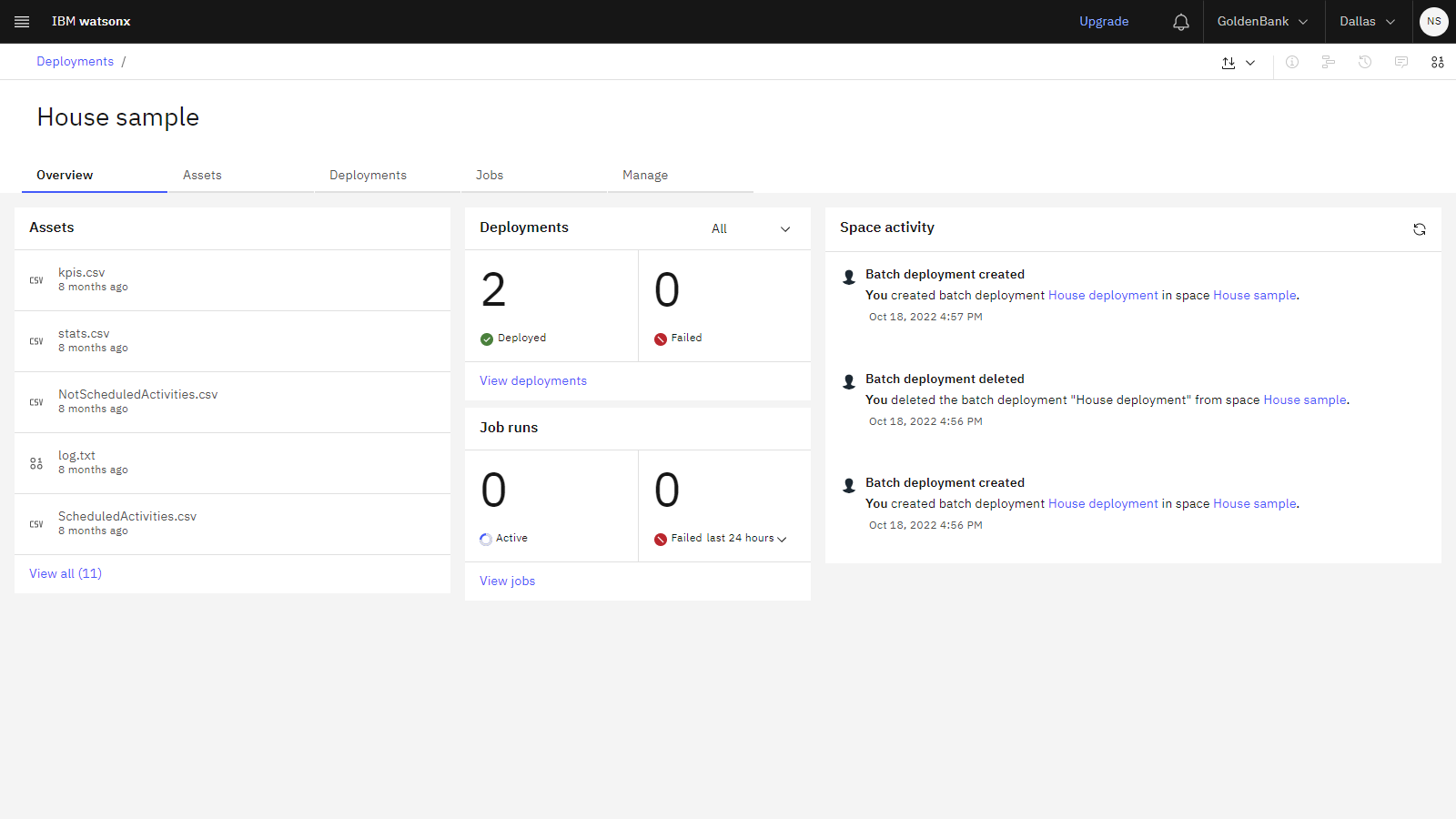
Task: Switch to the Overview tab
Action: click(x=95, y=176)
